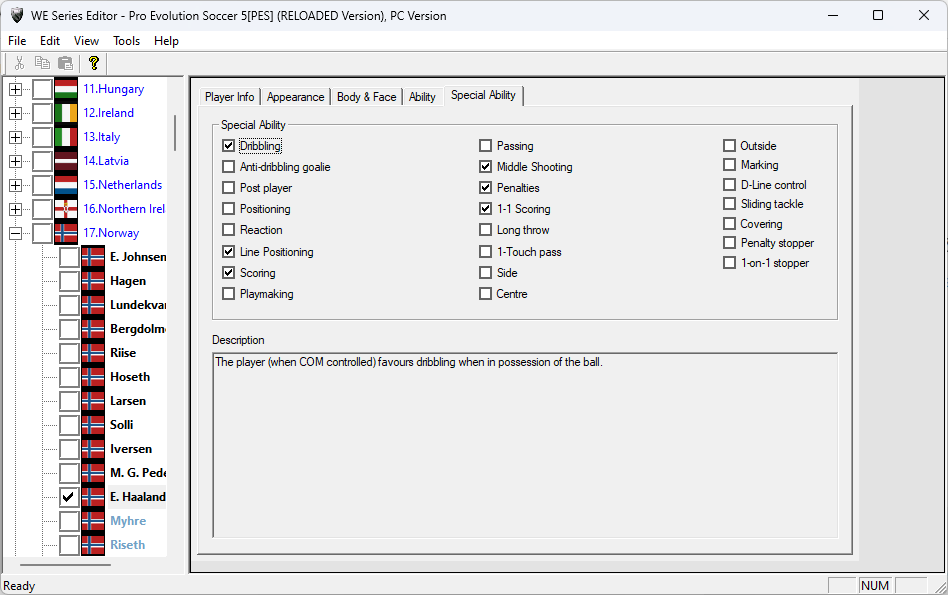Click the NUM status bar indicator
Image resolution: width=948 pixels, height=595 pixels.
(875, 585)
